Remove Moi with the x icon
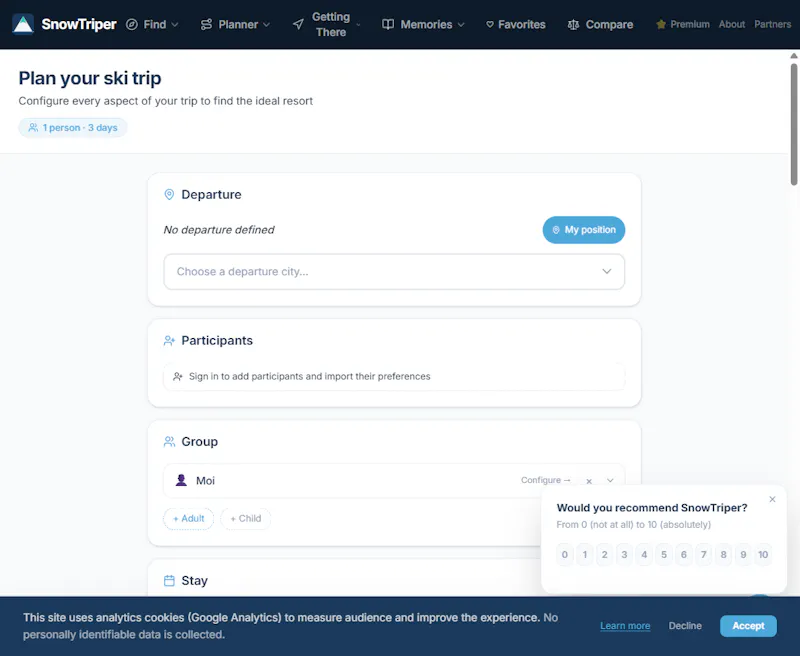 pos(589,481)
